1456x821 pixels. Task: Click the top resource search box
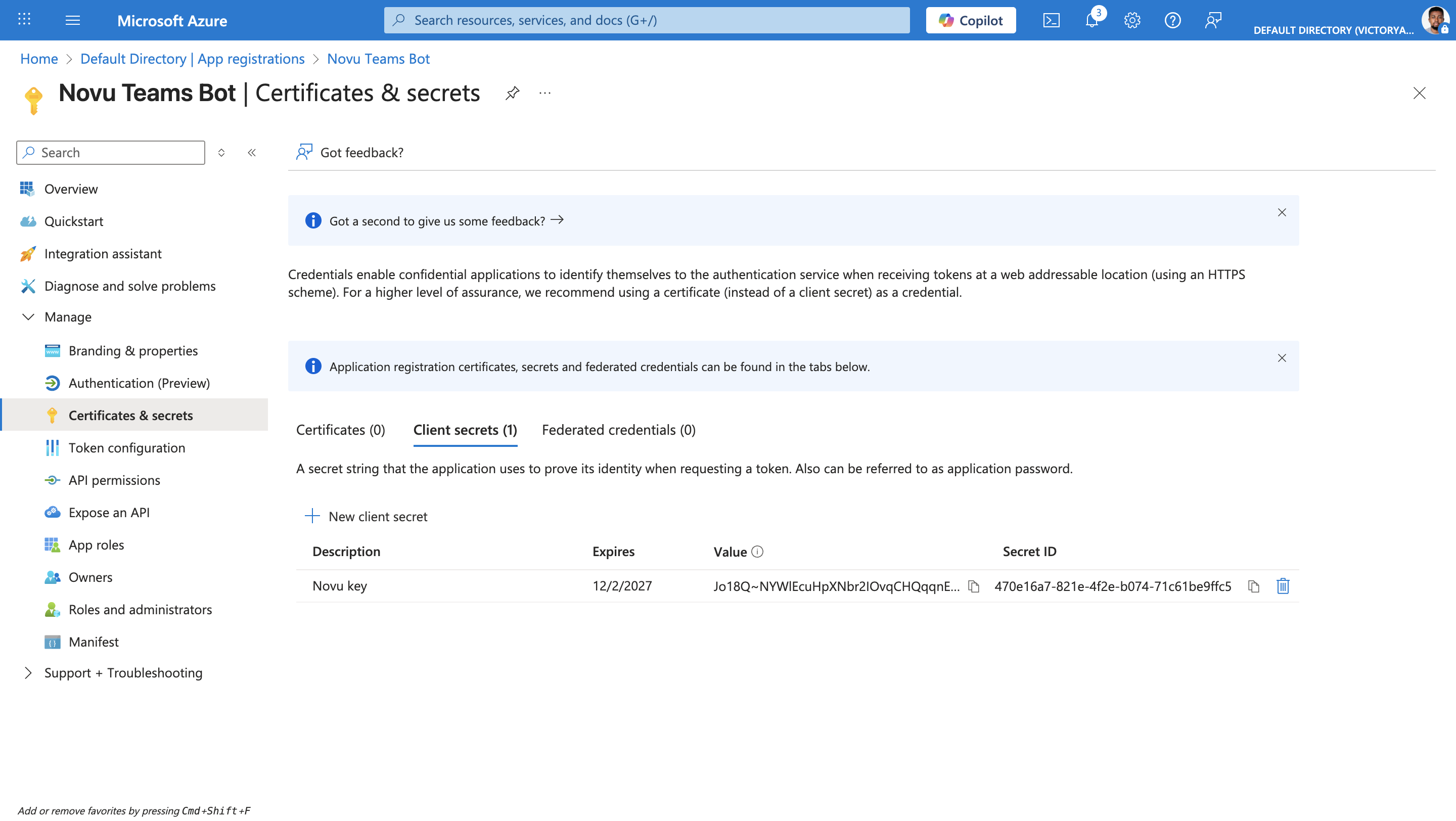click(647, 21)
